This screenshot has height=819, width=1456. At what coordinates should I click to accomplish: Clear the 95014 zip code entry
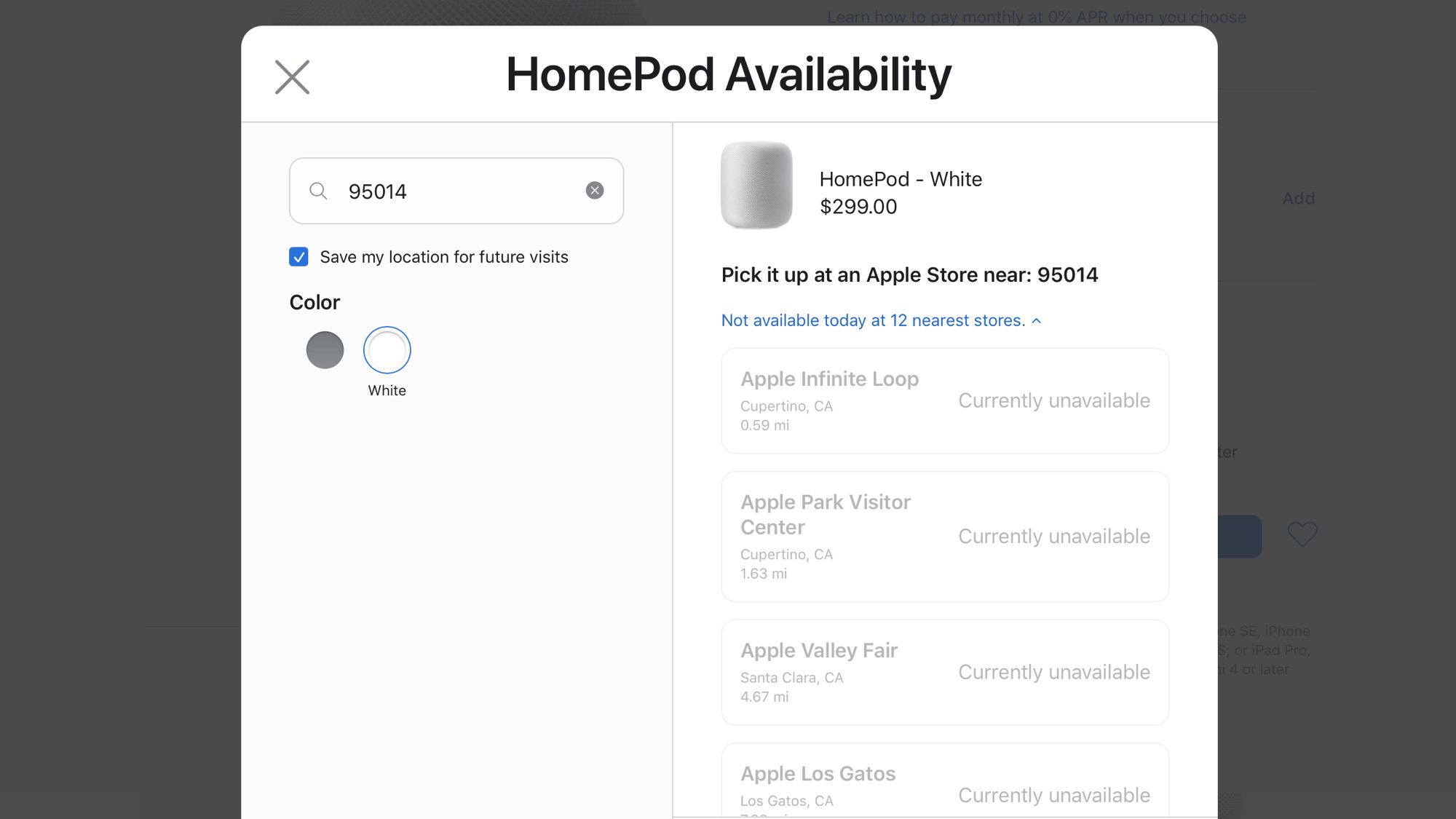pos(595,191)
